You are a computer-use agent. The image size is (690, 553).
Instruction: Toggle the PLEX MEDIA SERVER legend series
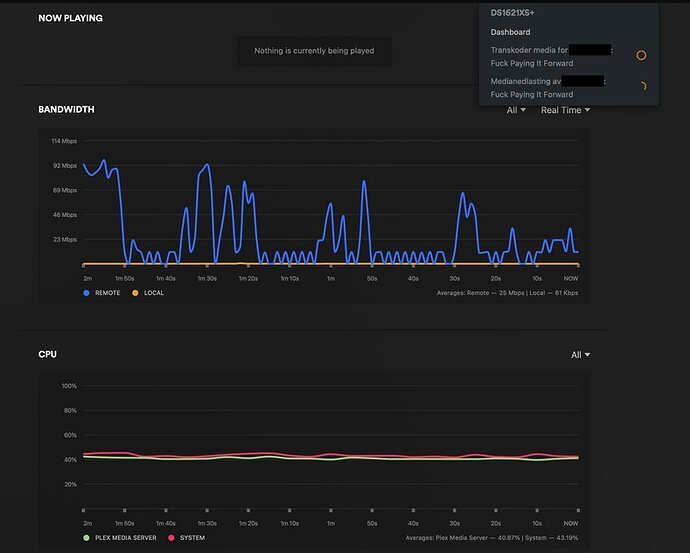(x=120, y=538)
